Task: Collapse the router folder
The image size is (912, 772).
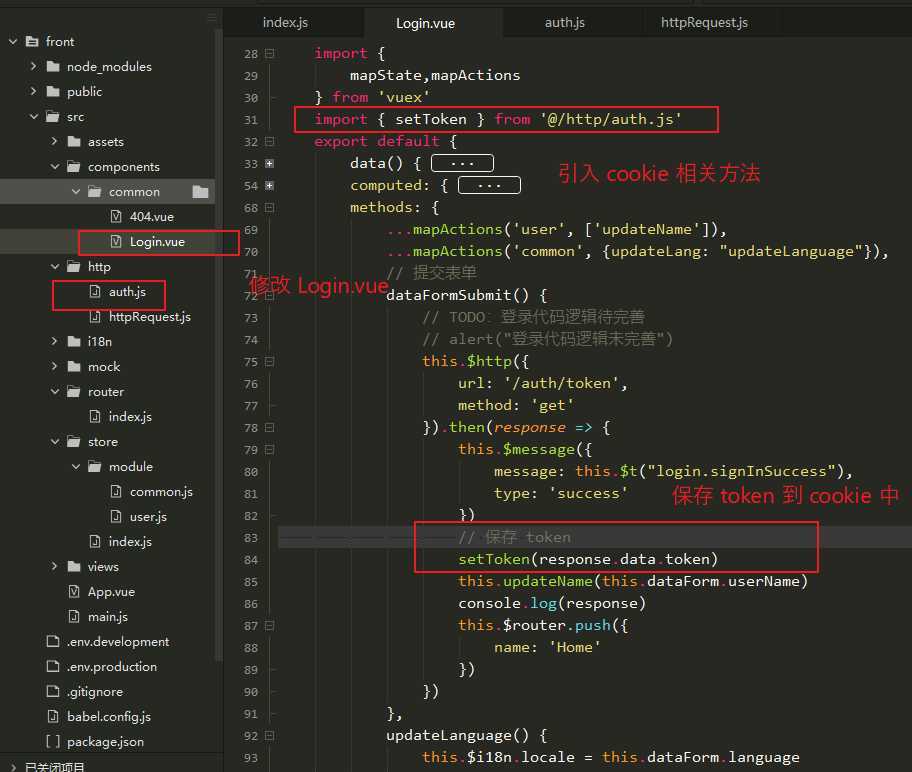Action: point(55,392)
